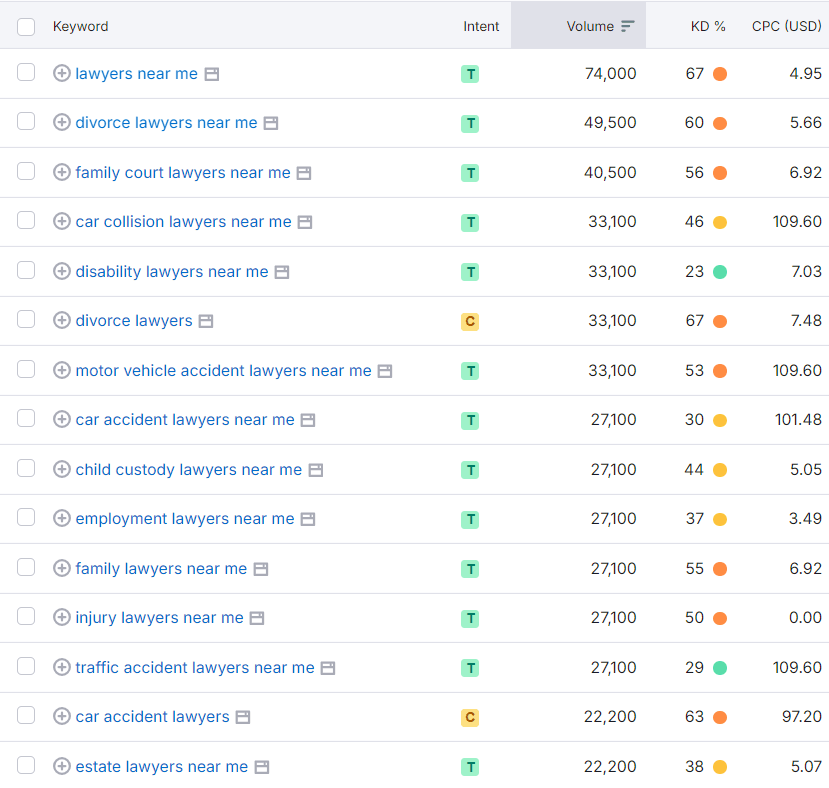Tick checkbox for 'family court lawyers near me'
This screenshot has height=788, width=829.
point(26,171)
